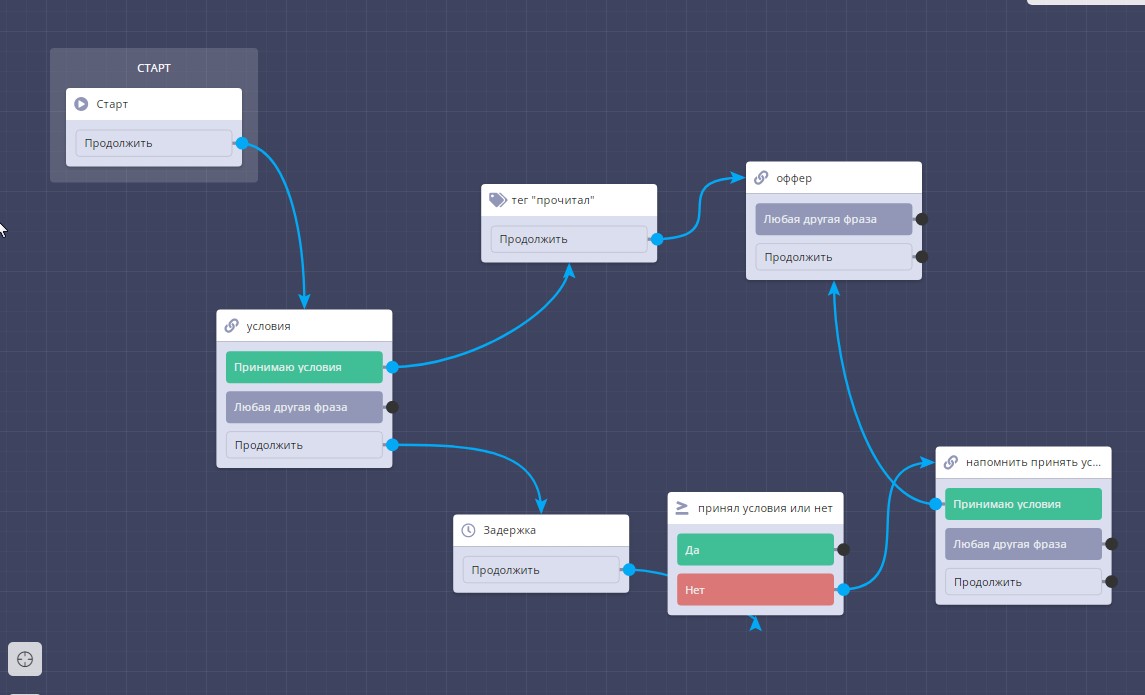Click output connector of оффер Продолжить

point(922,257)
